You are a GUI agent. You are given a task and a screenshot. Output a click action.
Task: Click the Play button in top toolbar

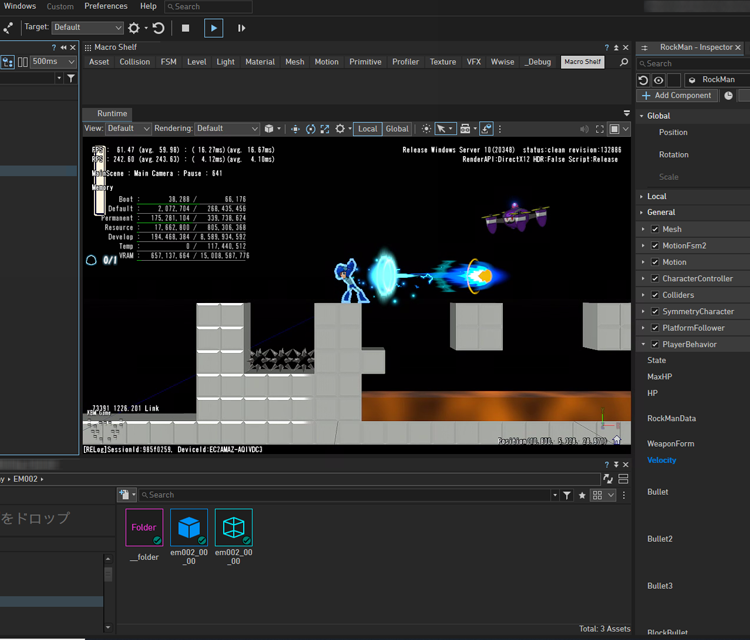pyautogui.click(x=213, y=28)
